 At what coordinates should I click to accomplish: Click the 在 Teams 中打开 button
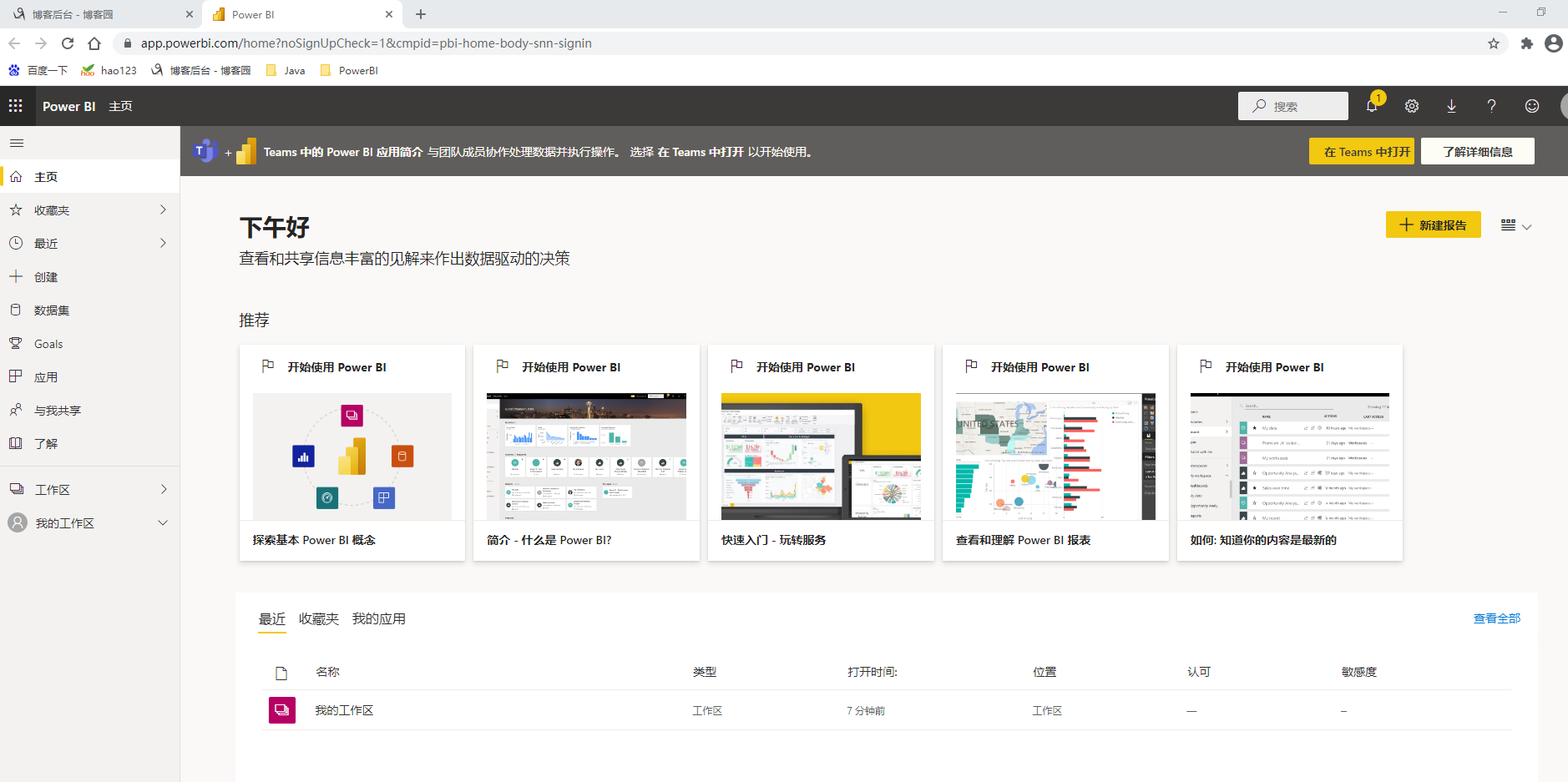point(1362,151)
